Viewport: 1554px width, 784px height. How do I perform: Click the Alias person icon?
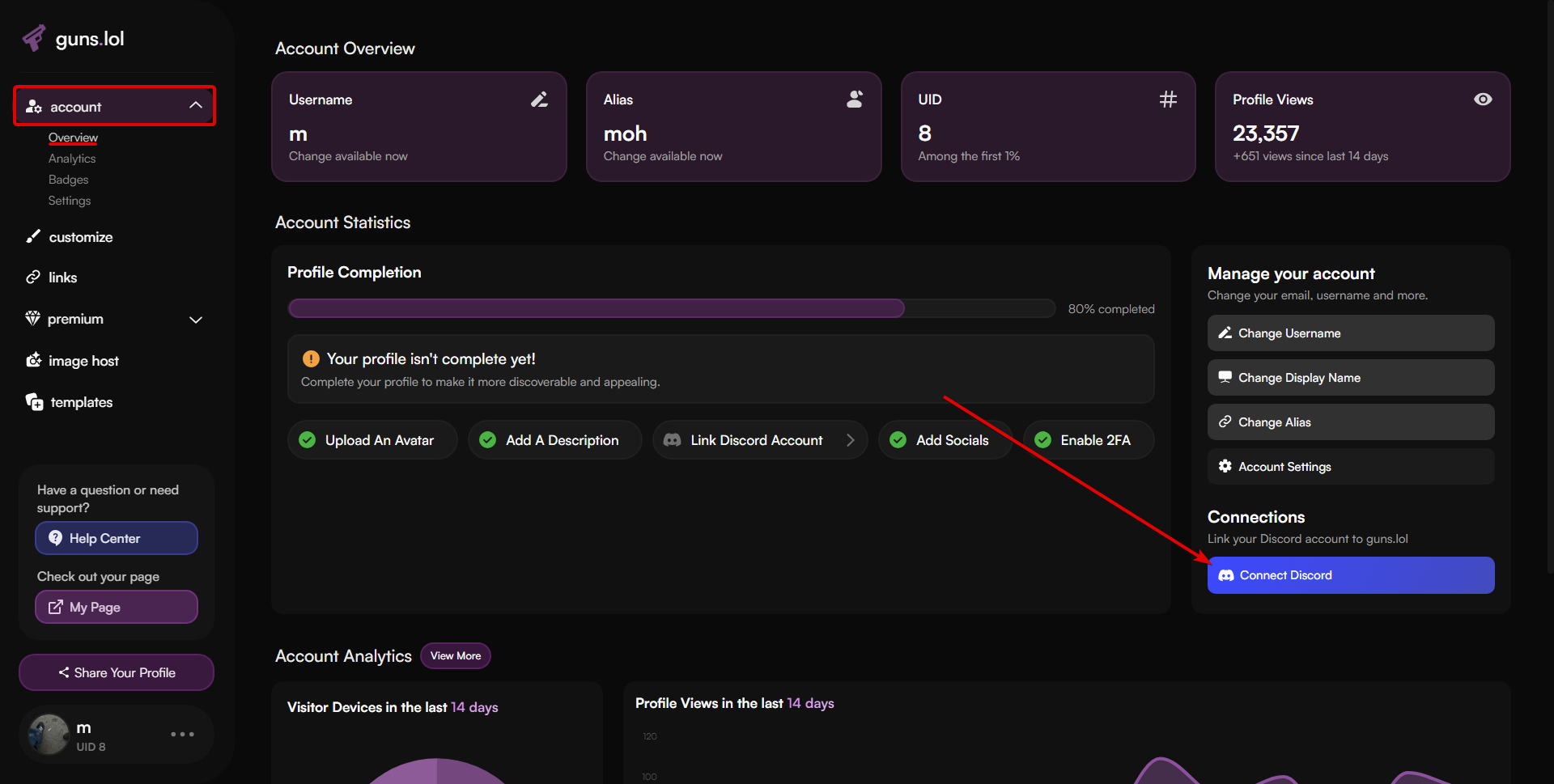coord(855,100)
